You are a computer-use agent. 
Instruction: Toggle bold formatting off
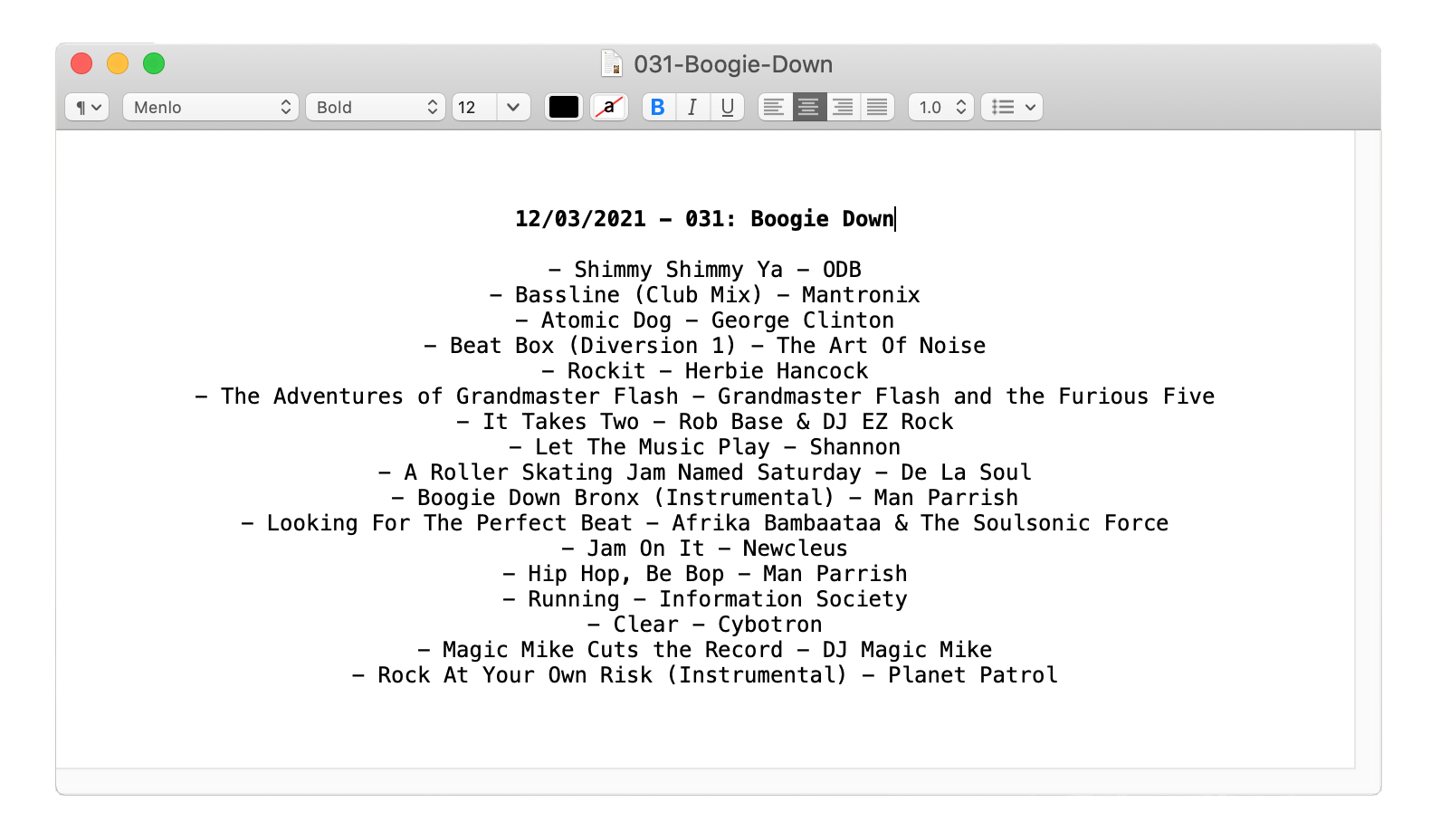tap(657, 107)
